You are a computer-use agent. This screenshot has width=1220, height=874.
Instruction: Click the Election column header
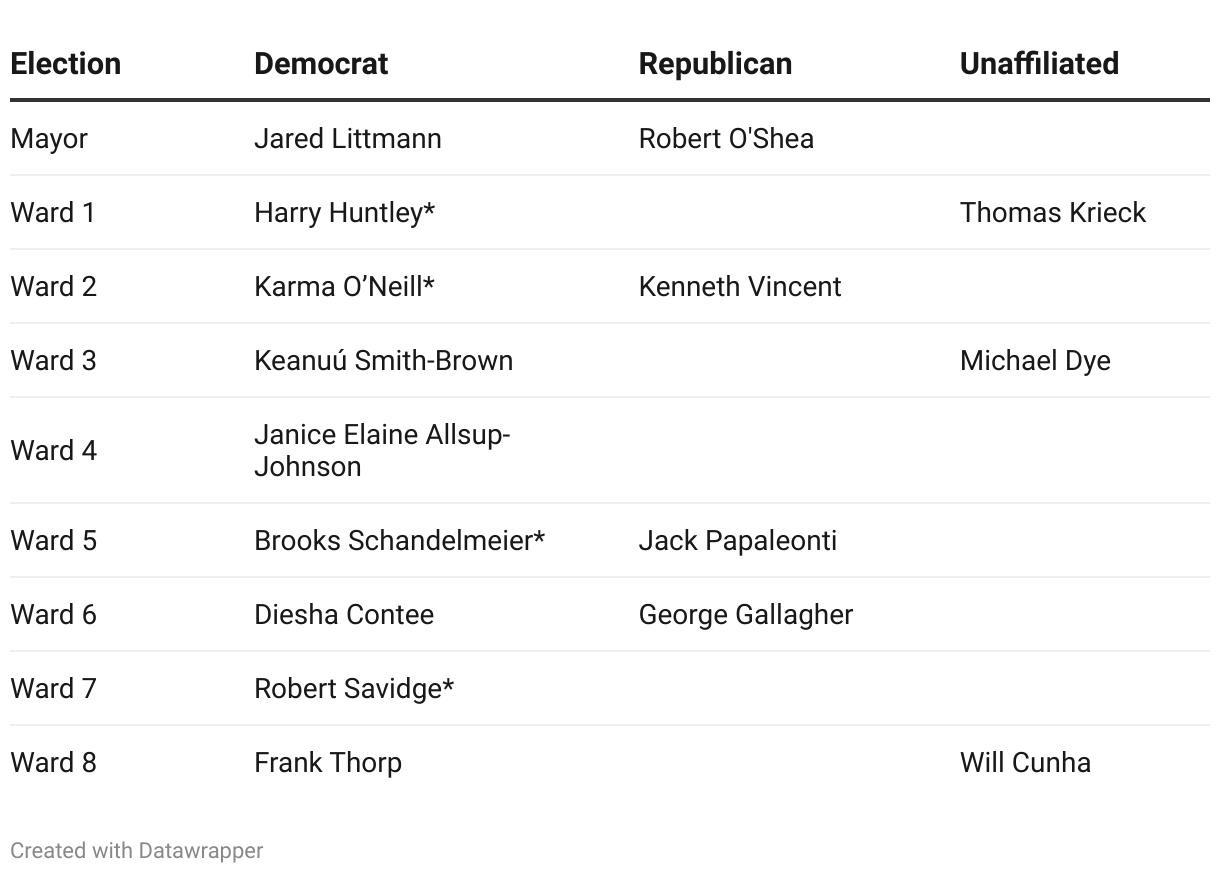[65, 64]
